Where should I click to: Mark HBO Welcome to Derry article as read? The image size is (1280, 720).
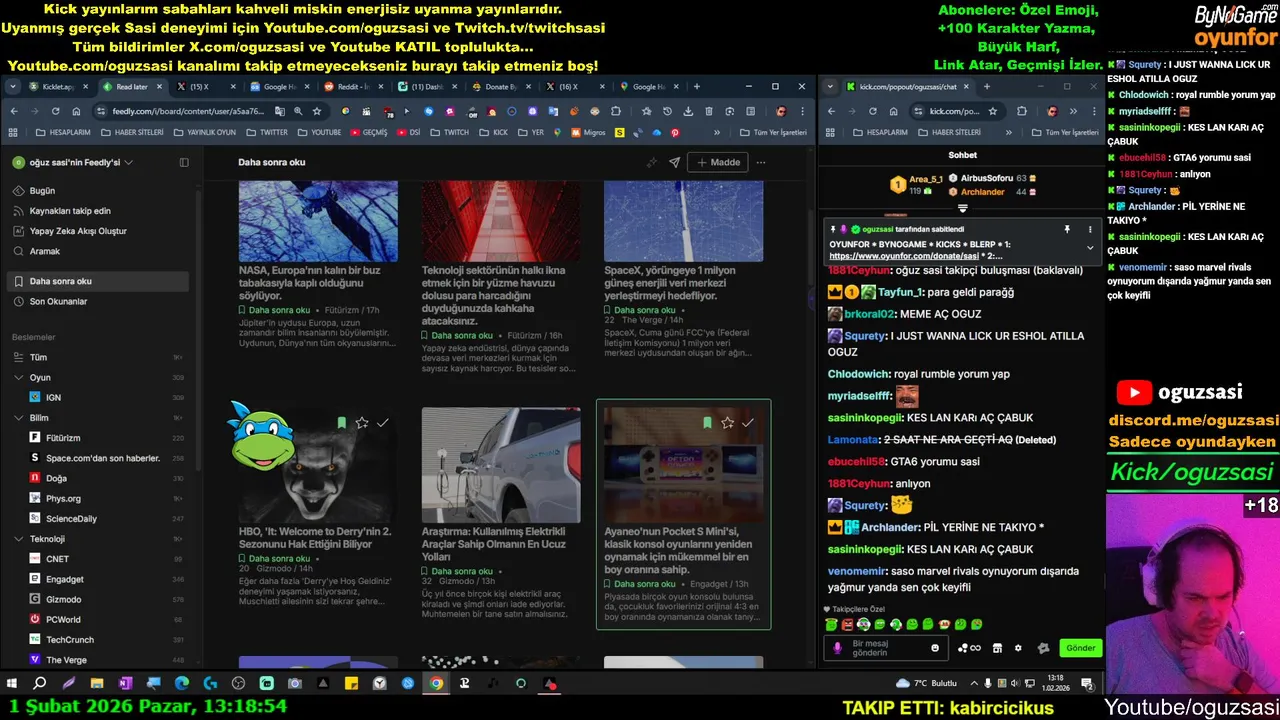pyautogui.click(x=382, y=423)
